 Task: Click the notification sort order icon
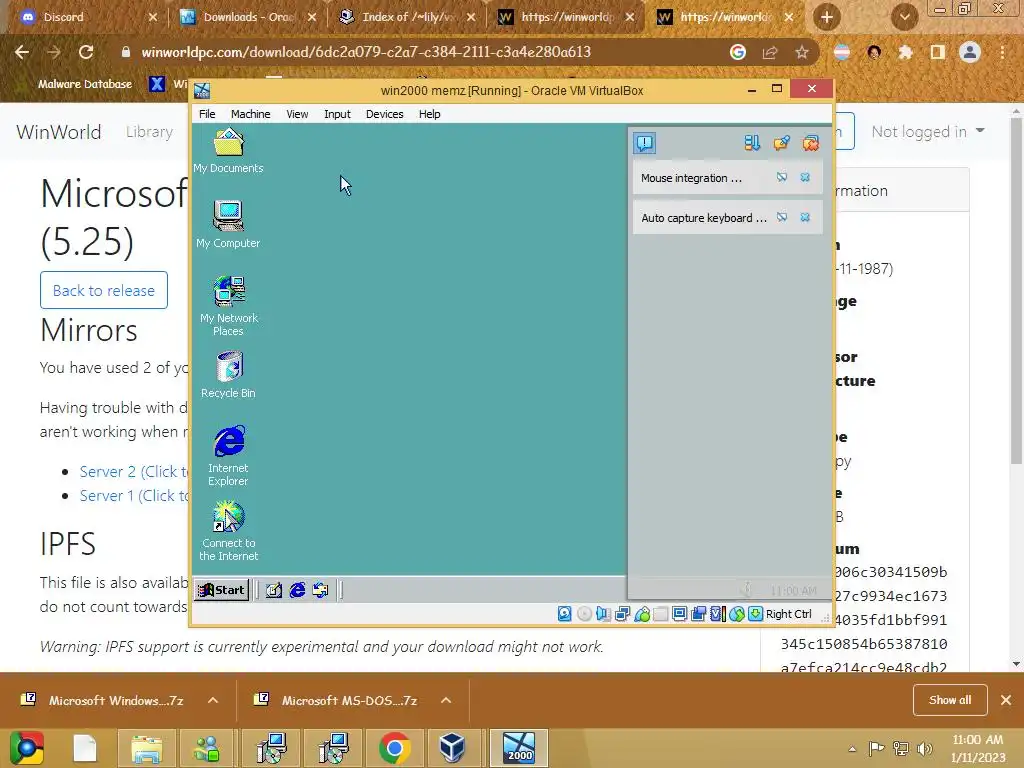tap(752, 142)
